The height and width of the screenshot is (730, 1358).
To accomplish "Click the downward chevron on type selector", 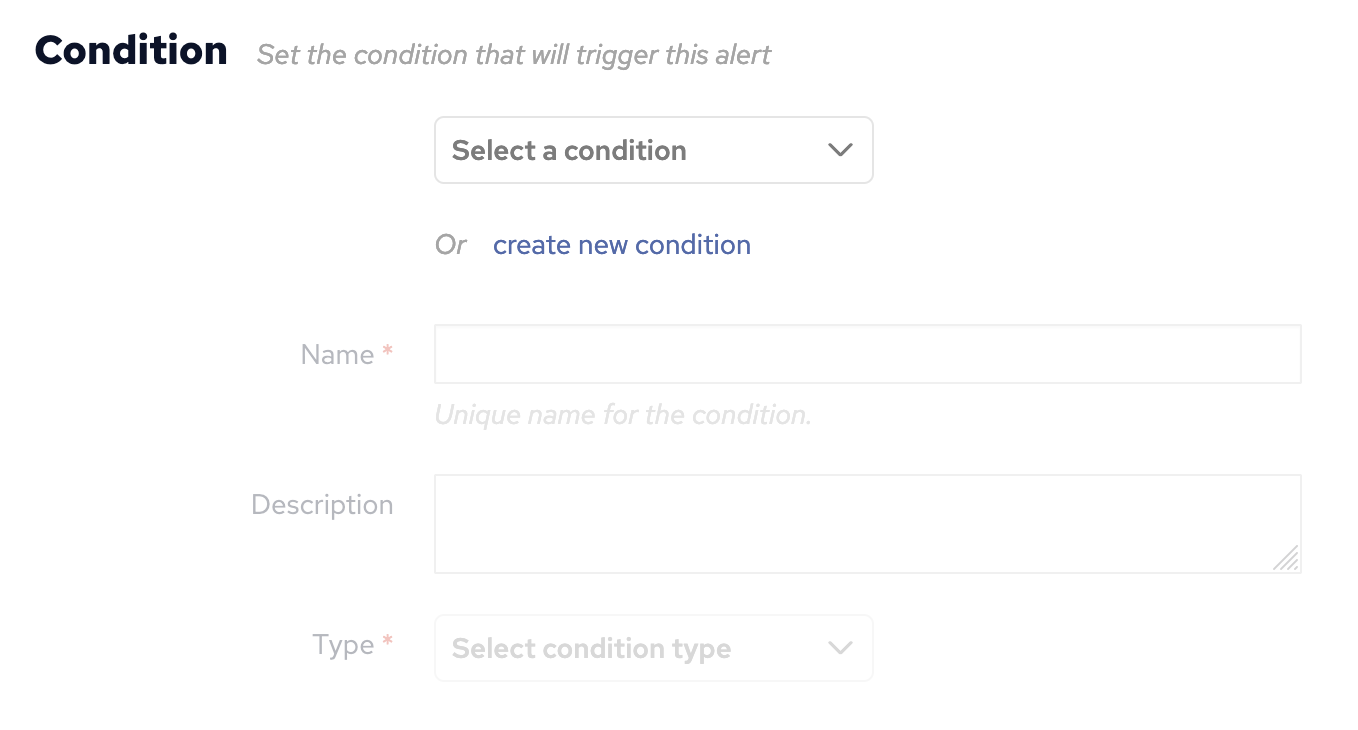I will tap(839, 648).
